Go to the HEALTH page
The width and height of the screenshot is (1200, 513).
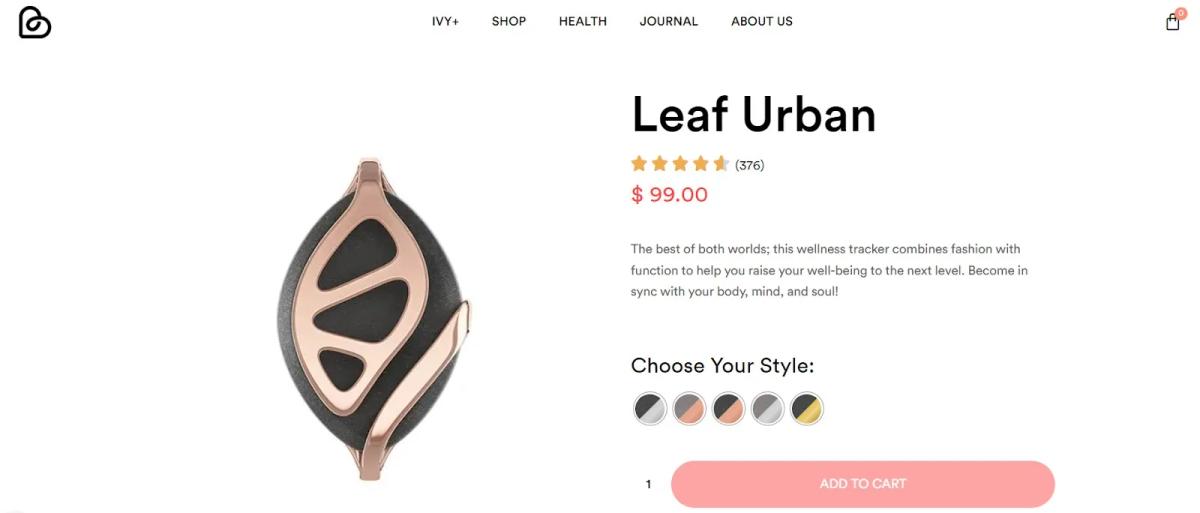(583, 21)
